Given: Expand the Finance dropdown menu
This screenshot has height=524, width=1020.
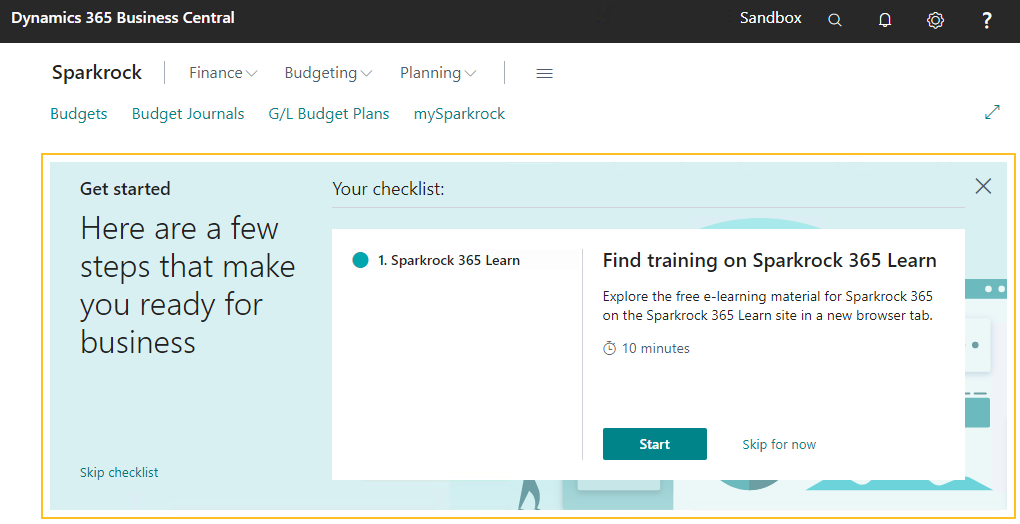Looking at the screenshot, I should pos(223,73).
